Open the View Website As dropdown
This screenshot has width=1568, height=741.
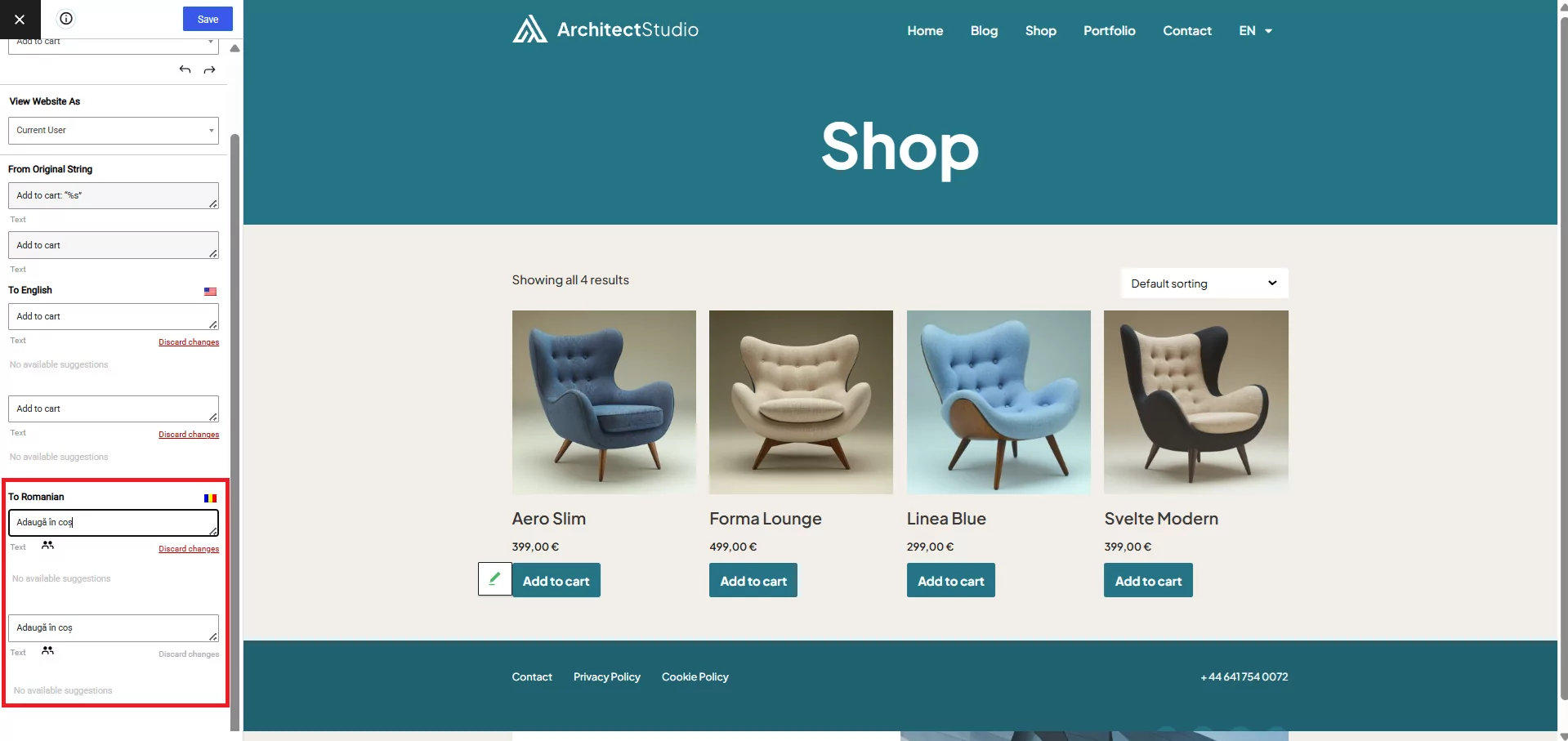pos(114,131)
